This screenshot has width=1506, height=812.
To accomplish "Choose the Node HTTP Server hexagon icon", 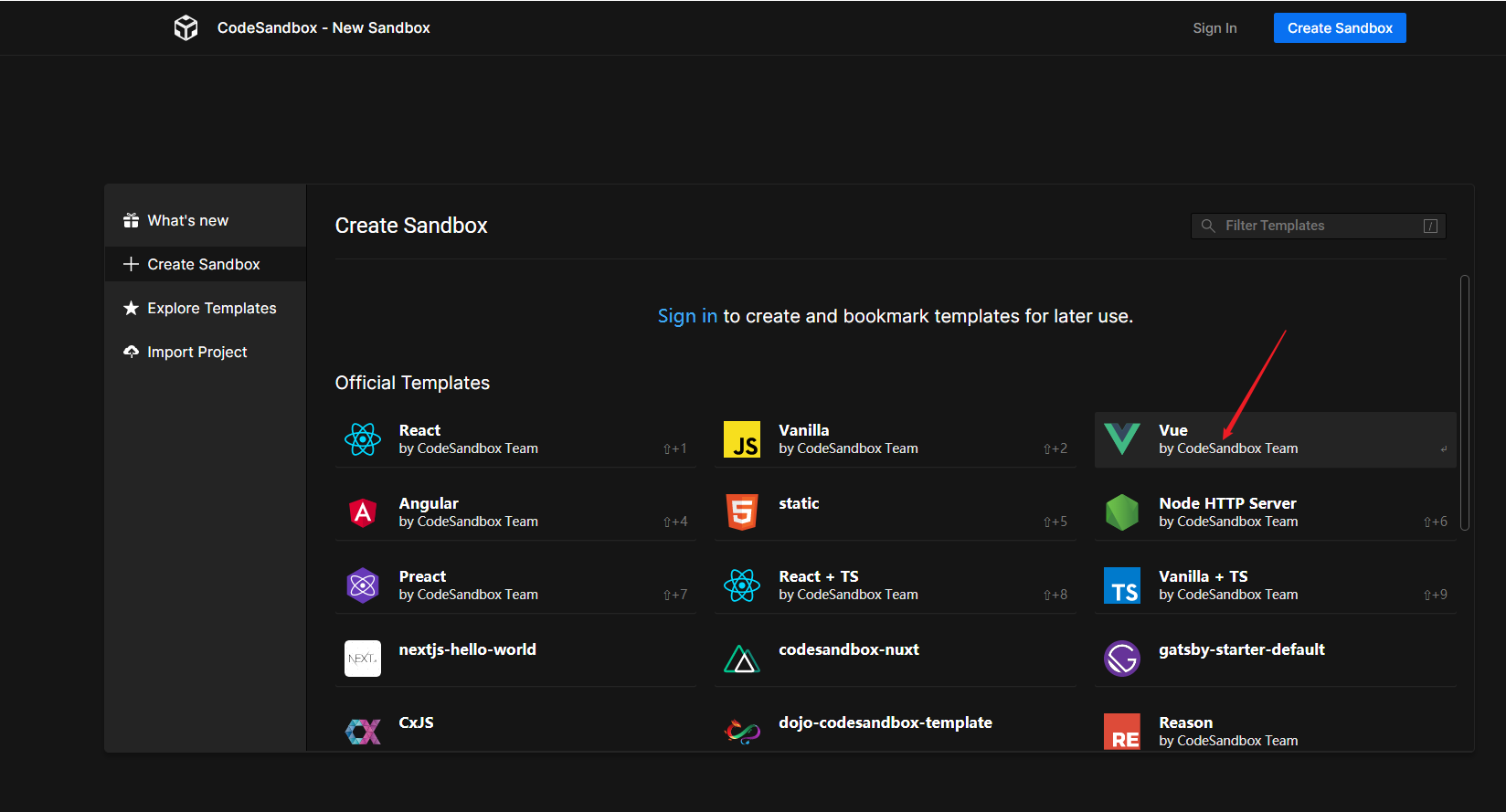I will (x=1122, y=512).
